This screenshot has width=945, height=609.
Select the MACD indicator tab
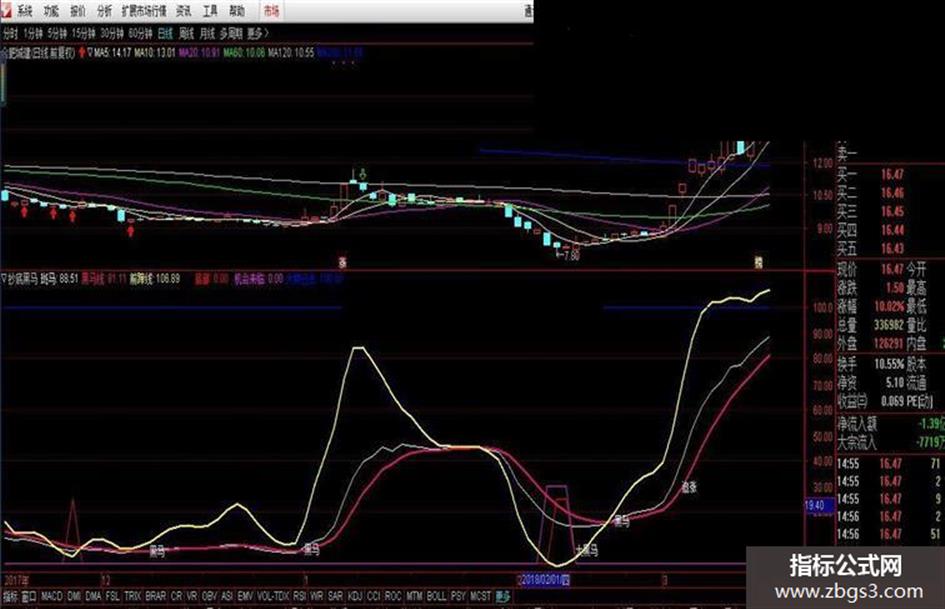52,596
